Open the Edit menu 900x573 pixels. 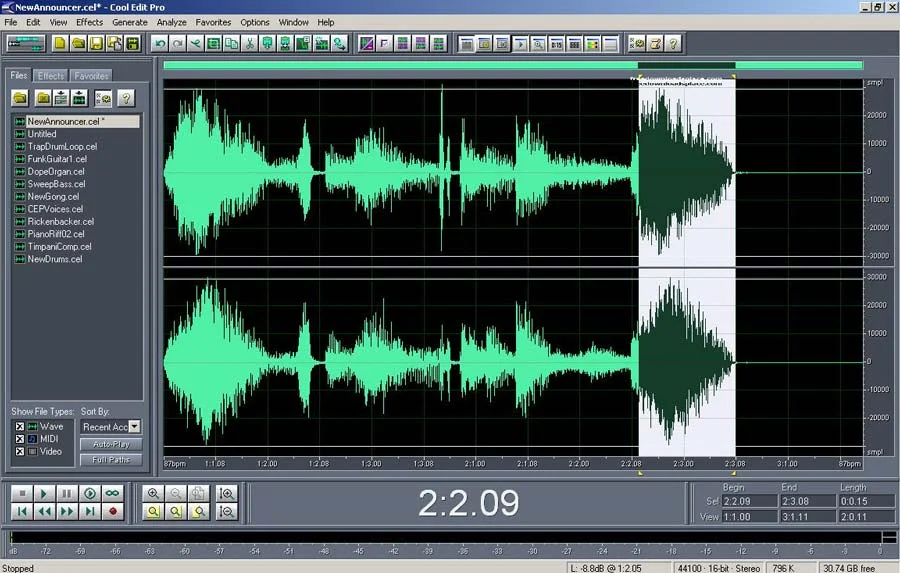pos(33,22)
